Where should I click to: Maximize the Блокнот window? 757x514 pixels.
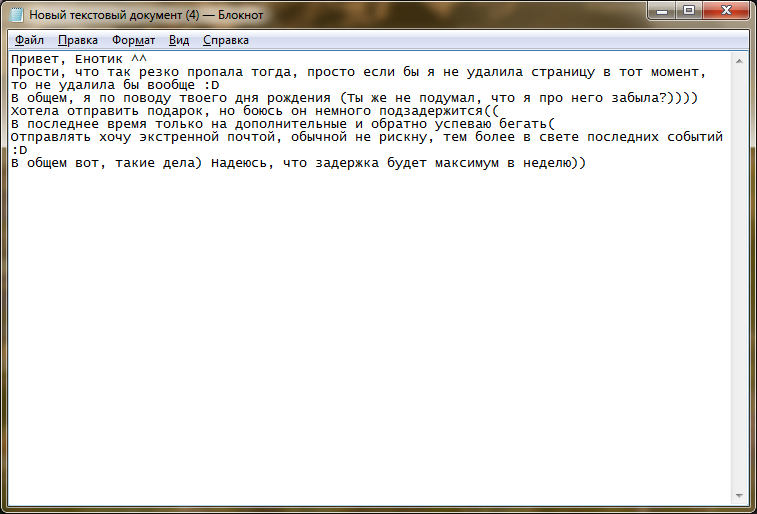click(x=689, y=11)
